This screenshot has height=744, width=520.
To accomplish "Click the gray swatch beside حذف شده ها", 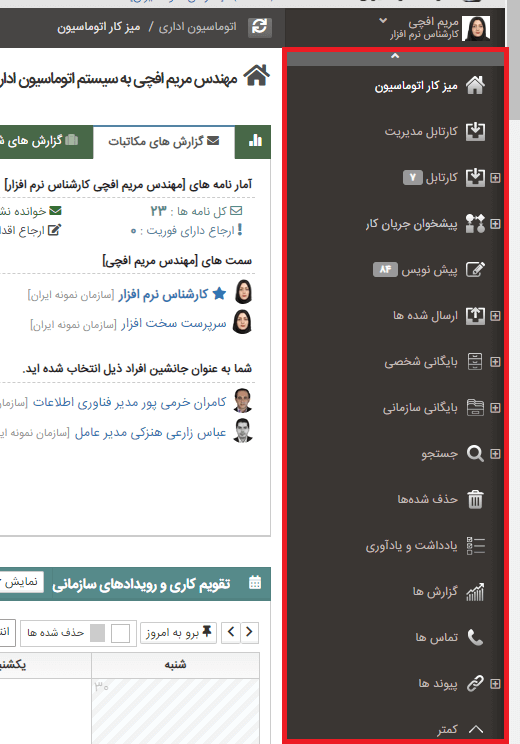I will pos(97,633).
